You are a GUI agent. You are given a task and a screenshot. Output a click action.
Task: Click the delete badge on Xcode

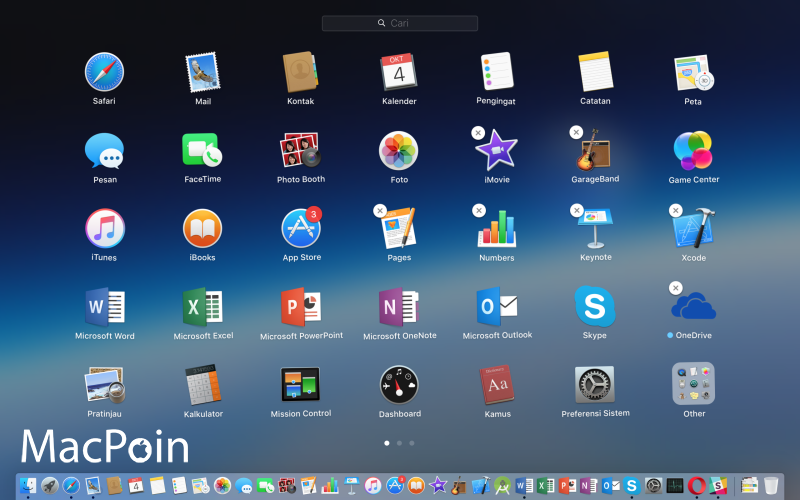point(675,210)
